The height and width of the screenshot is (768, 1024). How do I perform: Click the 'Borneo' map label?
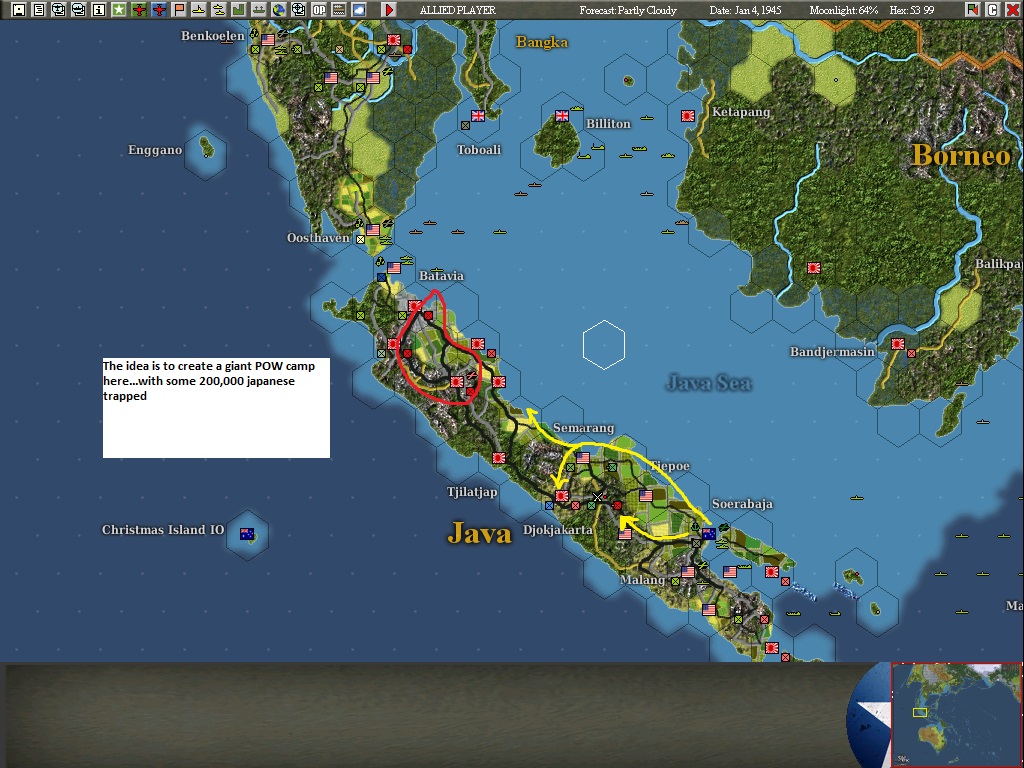click(x=961, y=155)
